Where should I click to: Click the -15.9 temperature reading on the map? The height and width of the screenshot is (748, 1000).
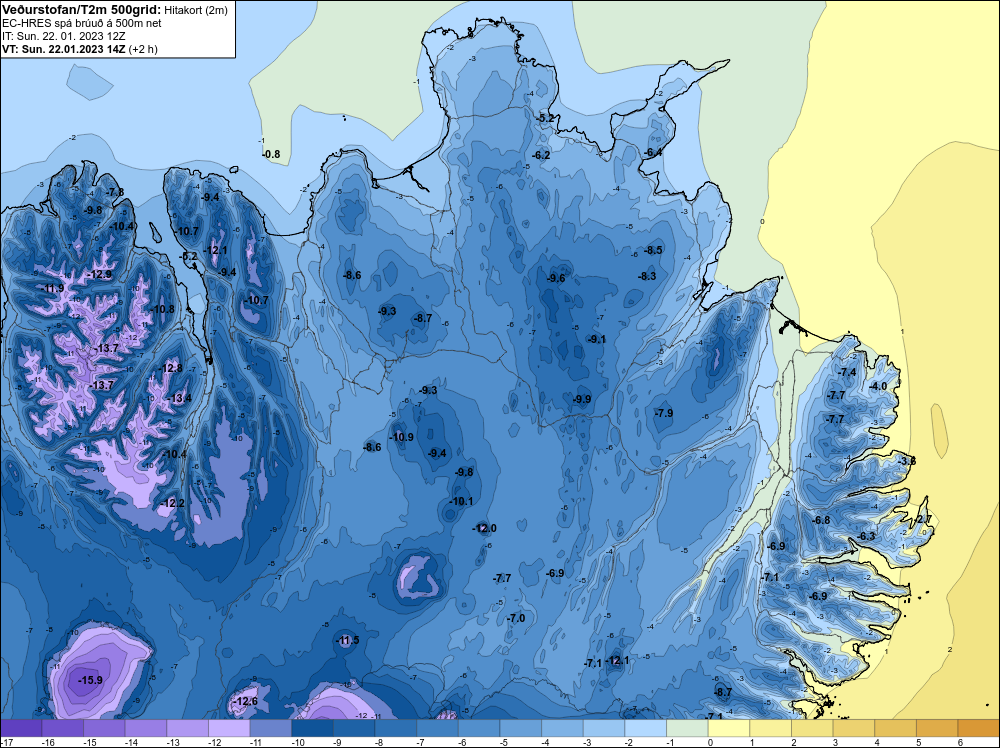90,680
